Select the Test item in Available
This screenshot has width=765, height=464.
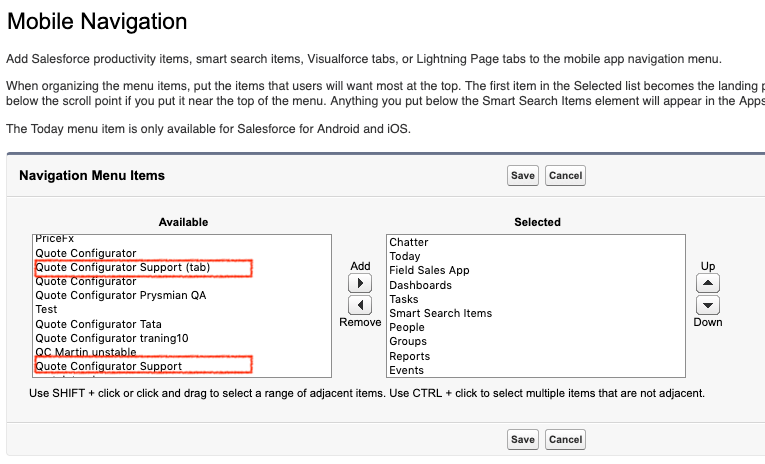click(x=182, y=309)
